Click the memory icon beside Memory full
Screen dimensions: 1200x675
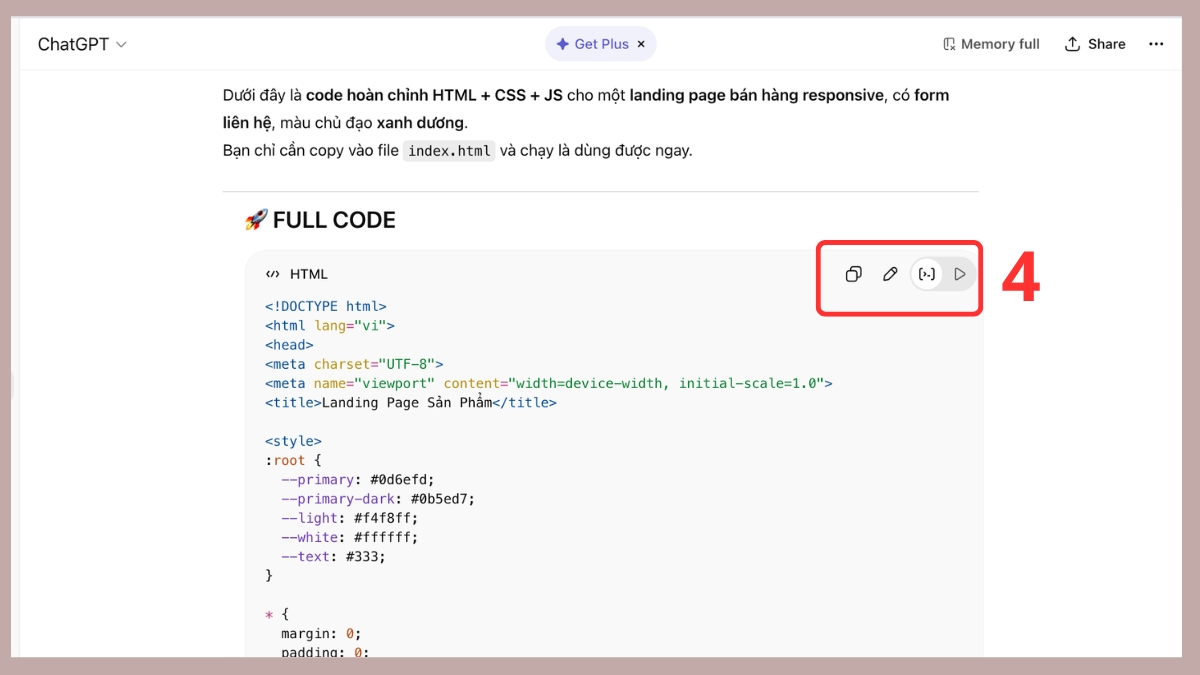949,44
